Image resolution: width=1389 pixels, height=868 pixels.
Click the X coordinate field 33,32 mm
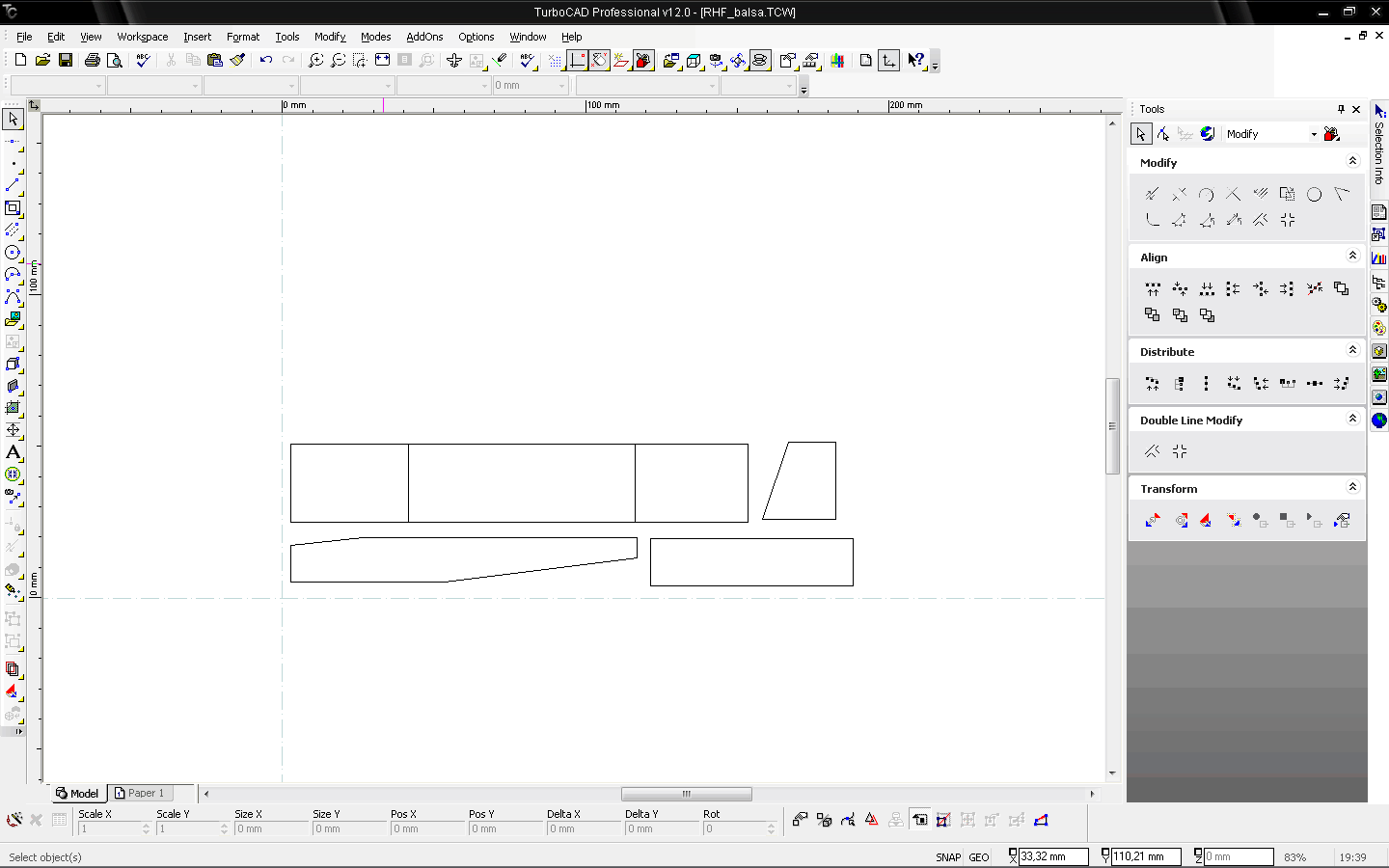click(1053, 856)
